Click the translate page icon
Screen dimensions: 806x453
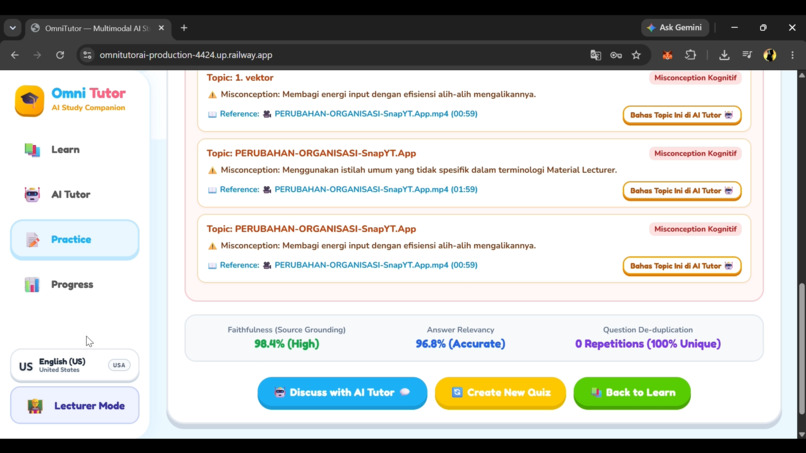coord(595,55)
